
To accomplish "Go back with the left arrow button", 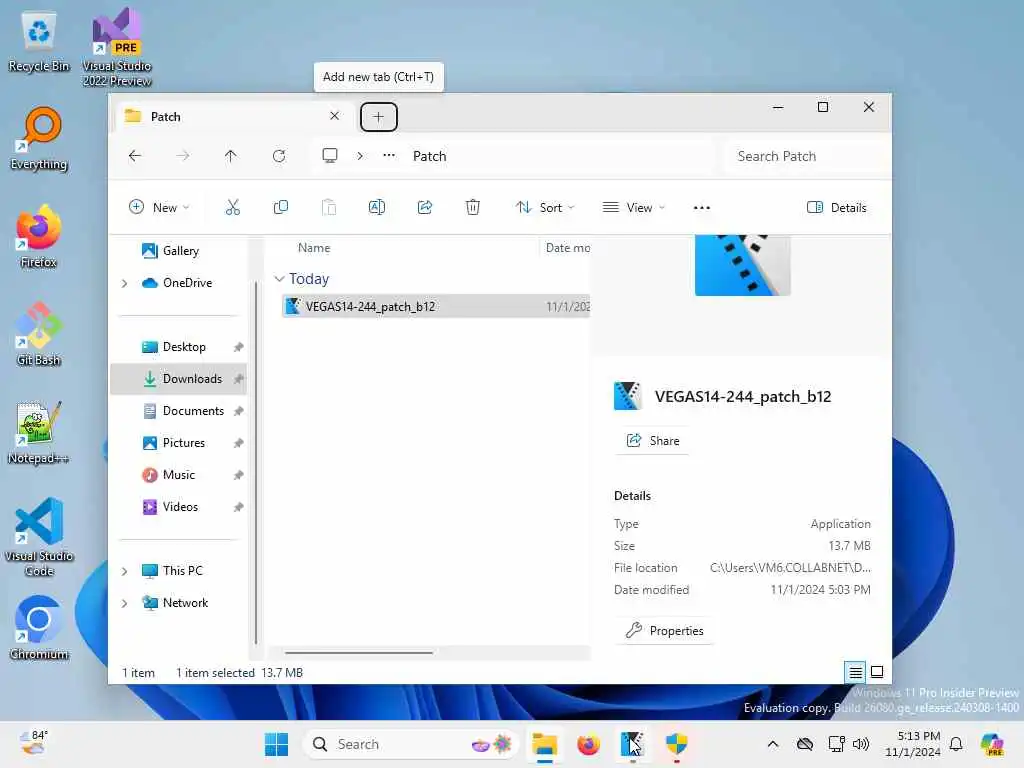I will (x=135, y=156).
